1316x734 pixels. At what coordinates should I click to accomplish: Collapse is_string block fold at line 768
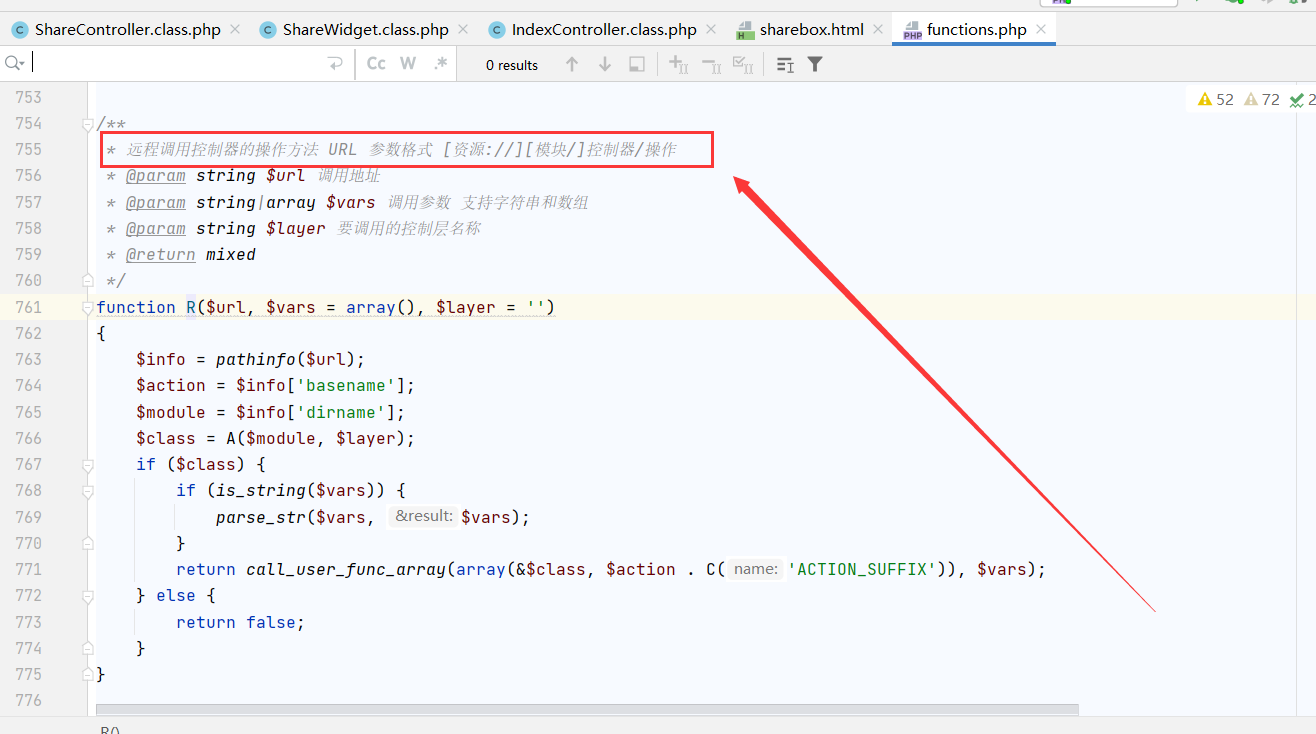pos(88,491)
